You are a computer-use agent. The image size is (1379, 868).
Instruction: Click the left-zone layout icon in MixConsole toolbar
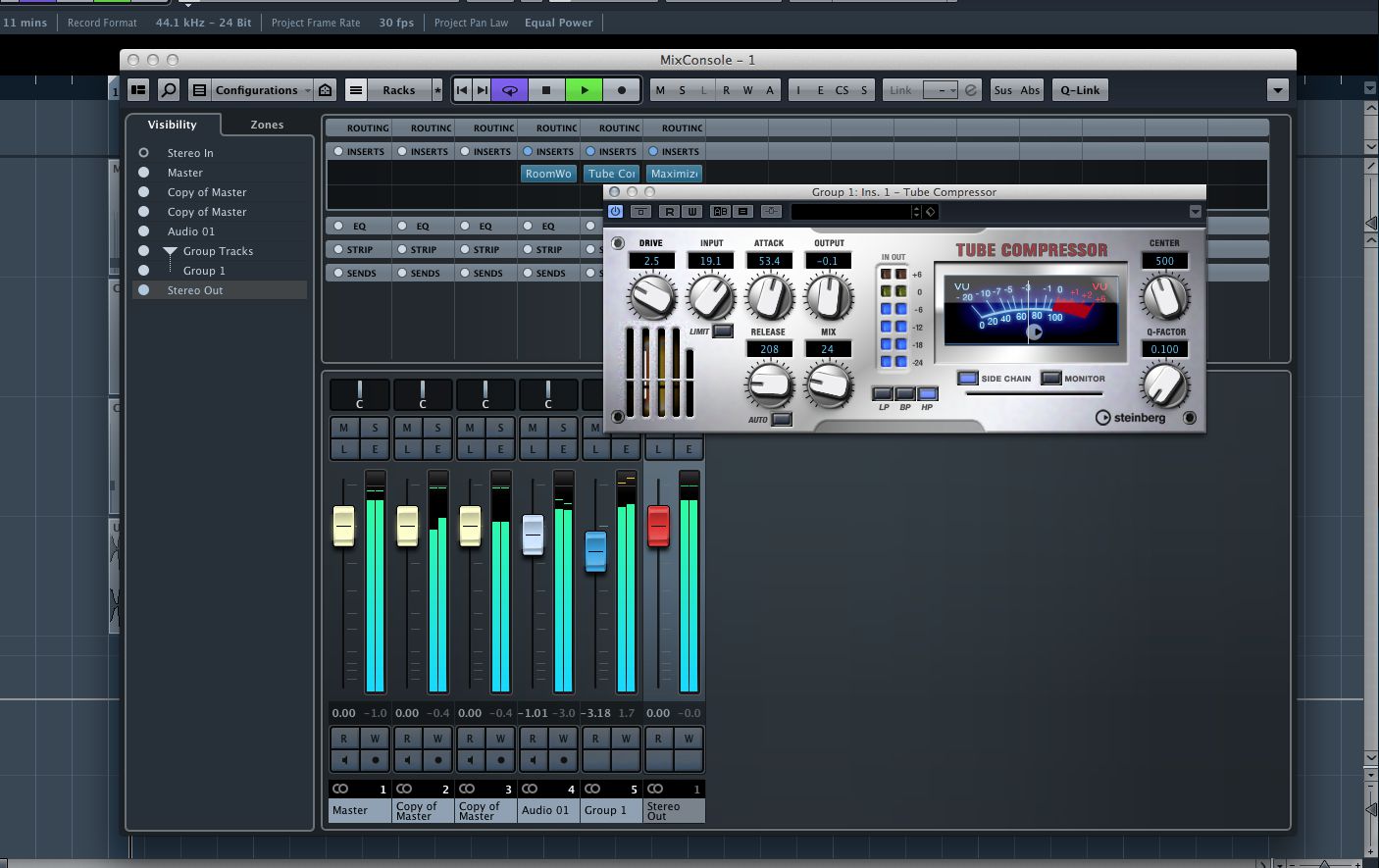[138, 90]
